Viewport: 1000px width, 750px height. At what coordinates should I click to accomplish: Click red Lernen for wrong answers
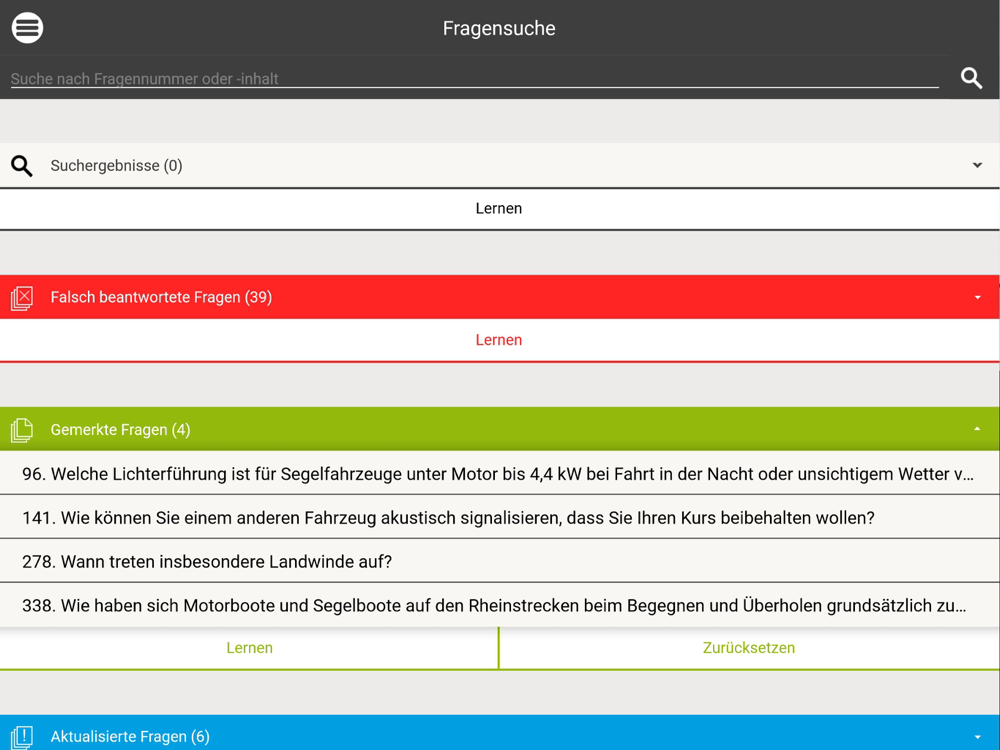[x=499, y=340]
